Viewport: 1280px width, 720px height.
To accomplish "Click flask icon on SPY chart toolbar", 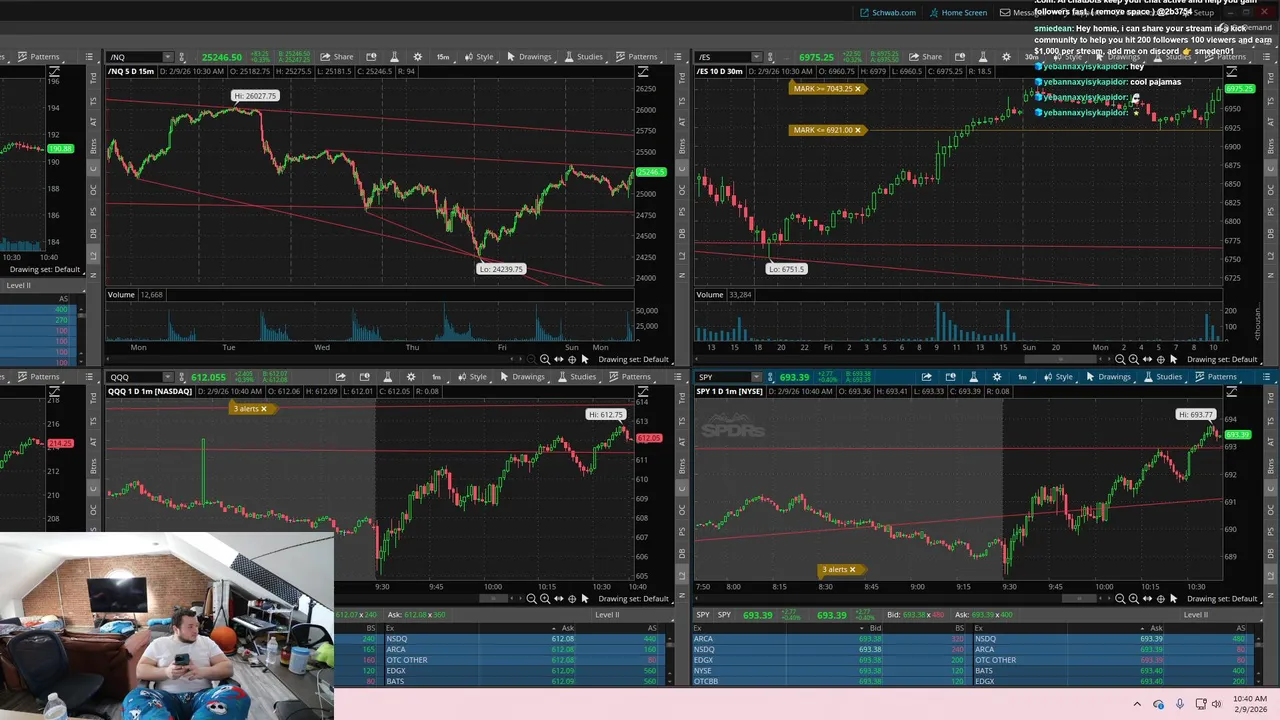I will [x=973, y=377].
